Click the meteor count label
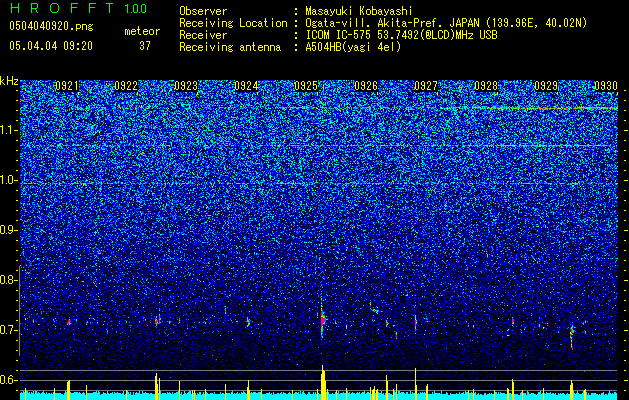629x400 pixels. pyautogui.click(x=142, y=31)
